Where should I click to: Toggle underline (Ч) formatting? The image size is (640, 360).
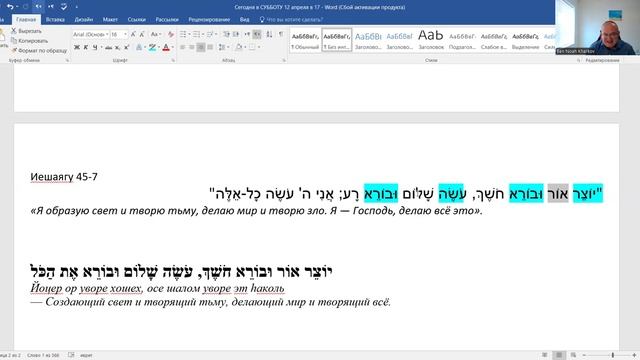click(x=95, y=47)
